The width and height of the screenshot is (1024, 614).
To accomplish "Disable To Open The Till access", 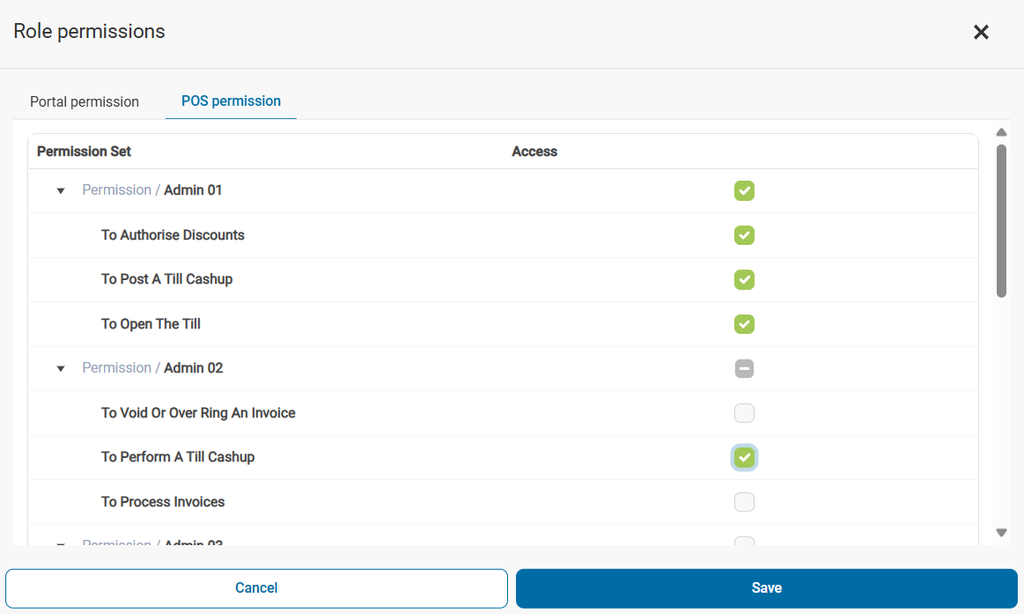I will [x=744, y=324].
